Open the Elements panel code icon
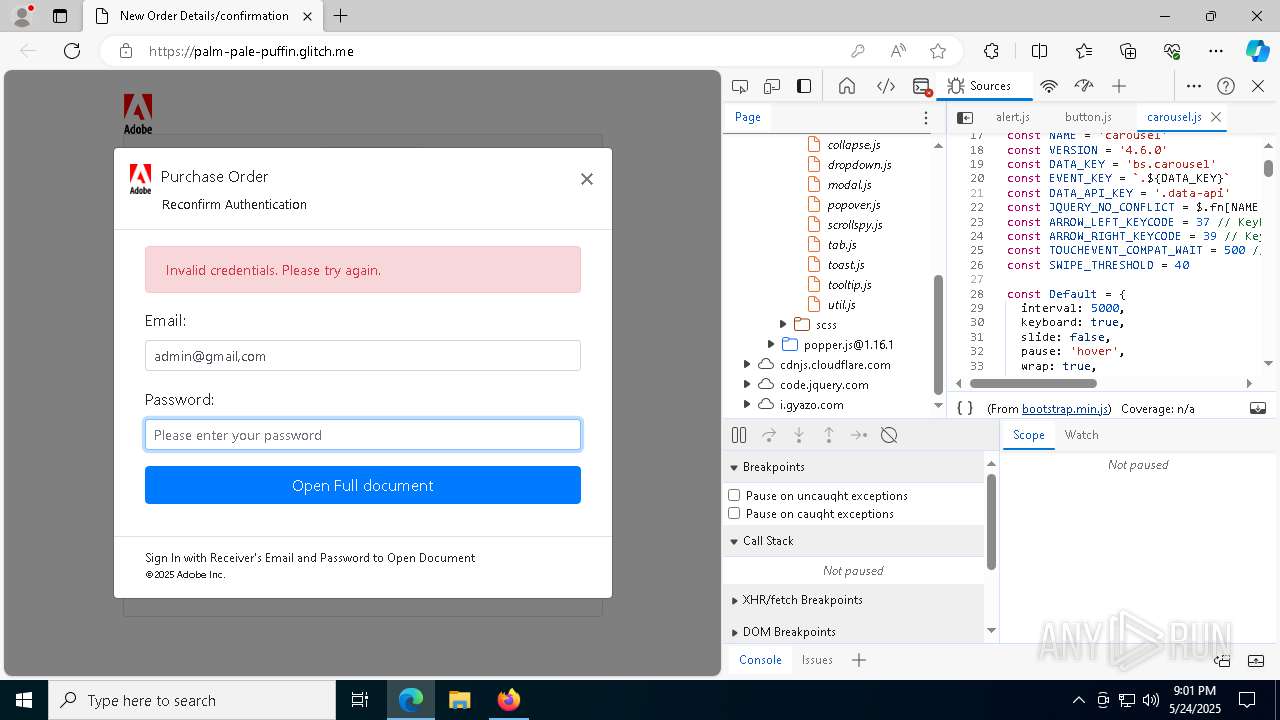 pyautogui.click(x=886, y=86)
